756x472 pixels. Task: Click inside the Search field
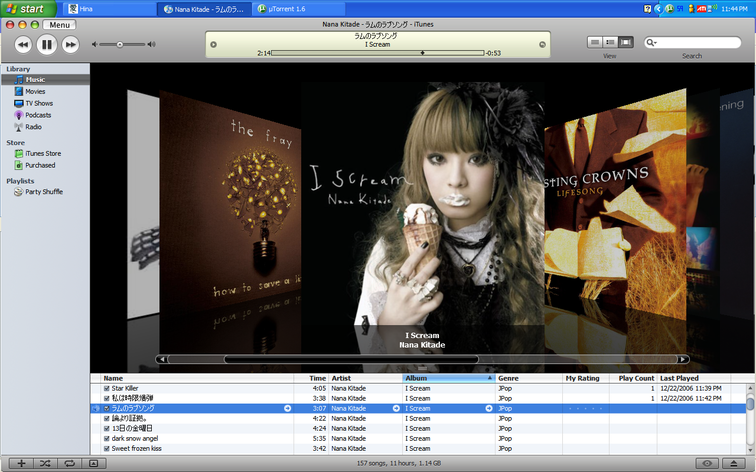coord(698,42)
